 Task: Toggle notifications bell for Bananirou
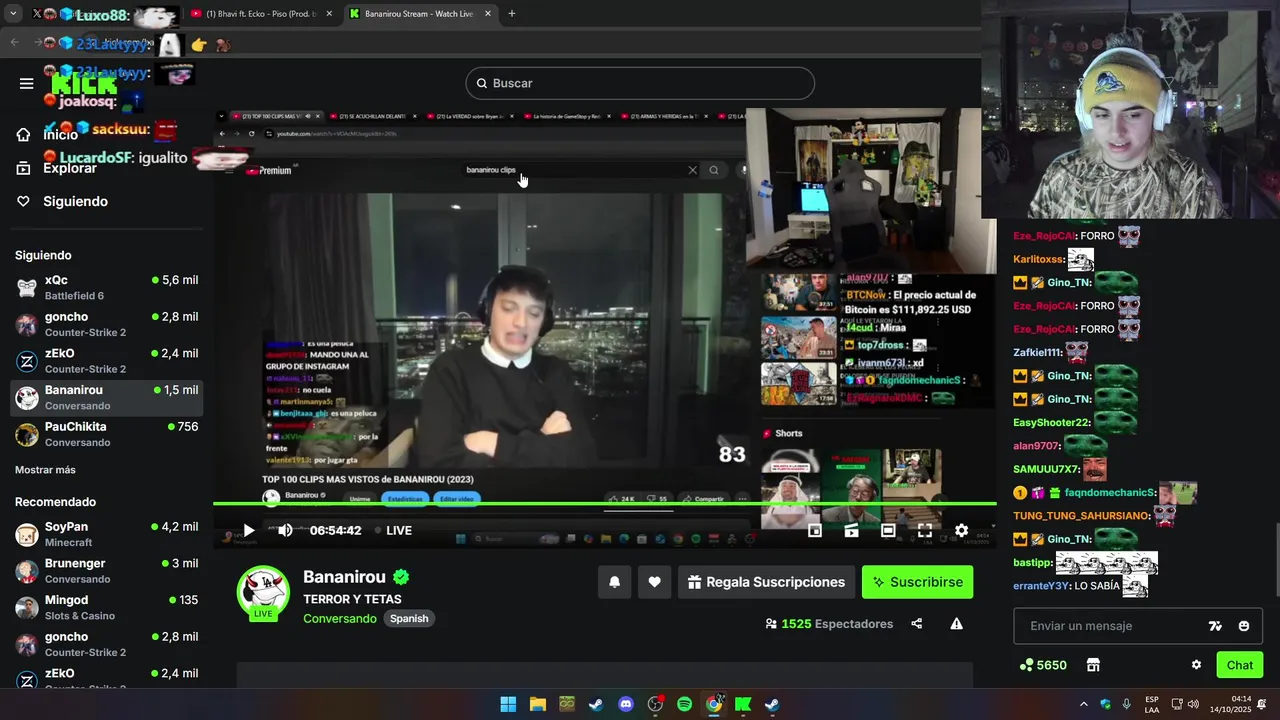pos(615,582)
